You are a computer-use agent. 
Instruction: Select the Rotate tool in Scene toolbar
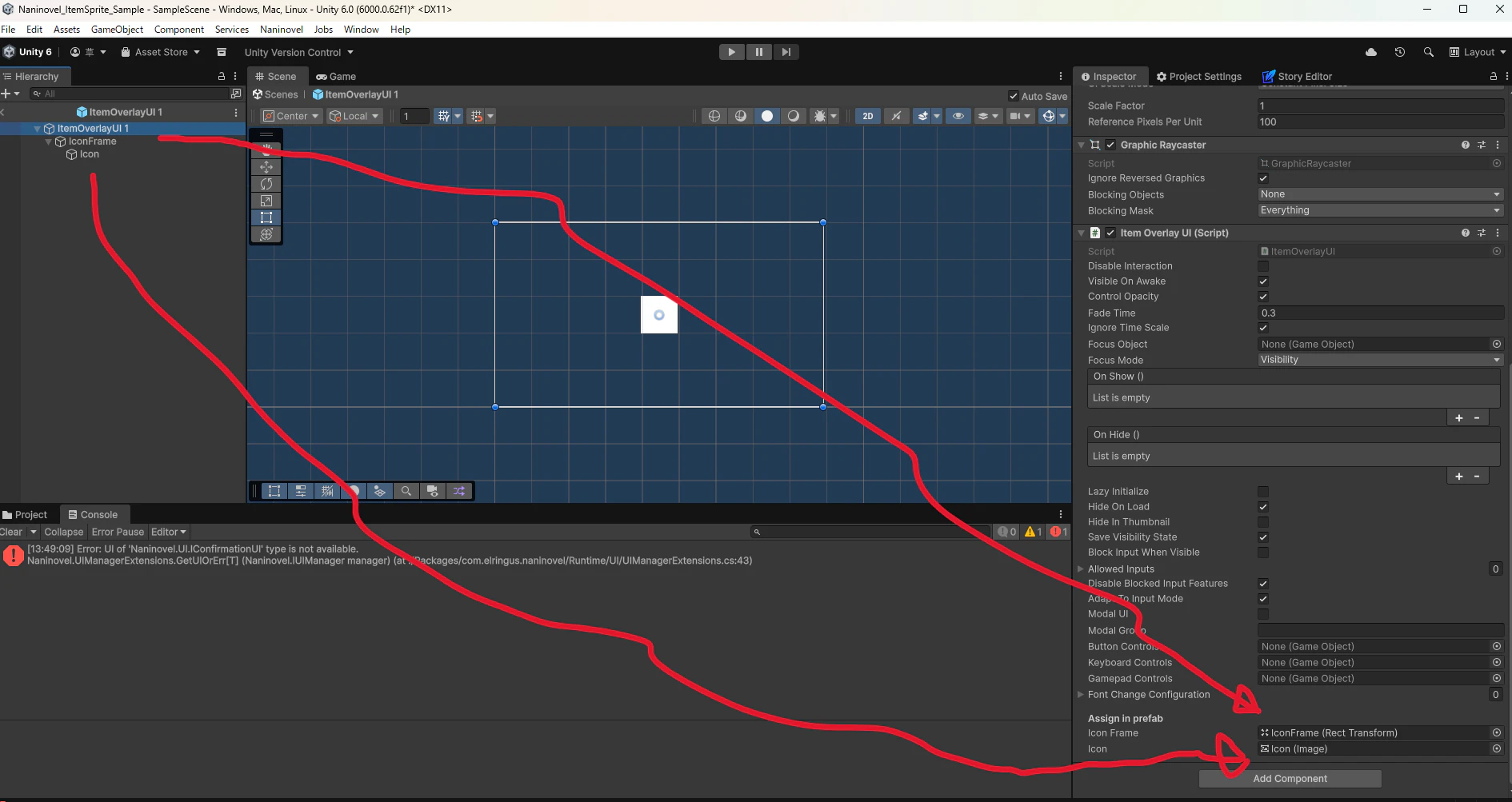tap(266, 184)
